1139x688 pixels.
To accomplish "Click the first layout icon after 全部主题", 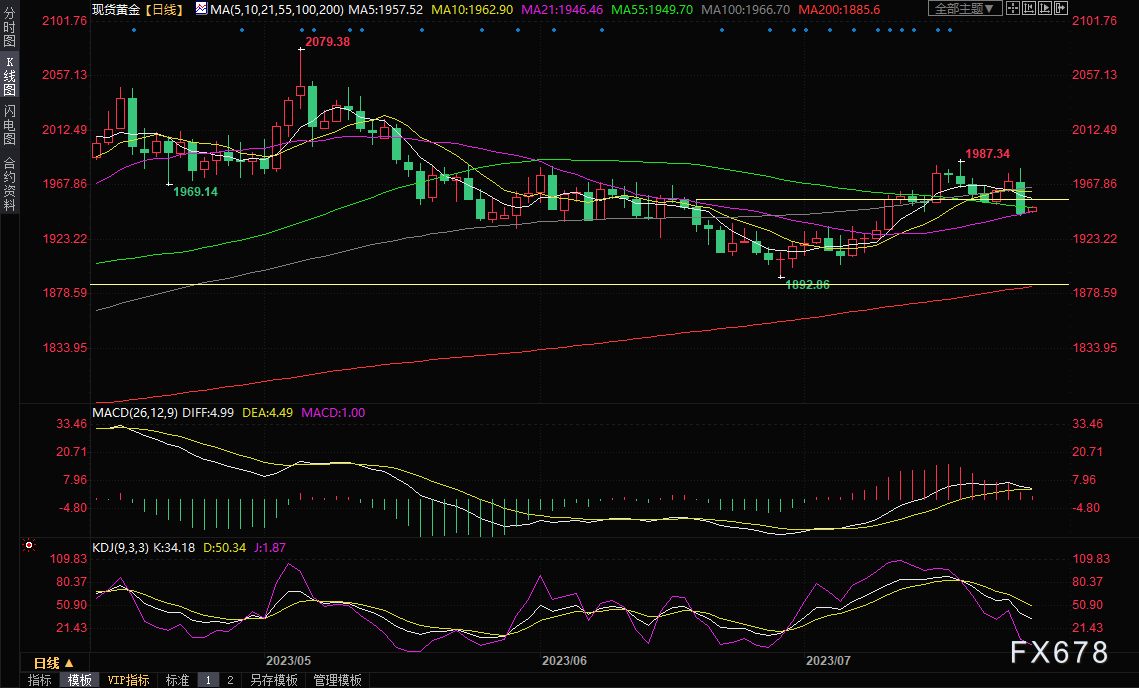I will pyautogui.click(x=1014, y=8).
